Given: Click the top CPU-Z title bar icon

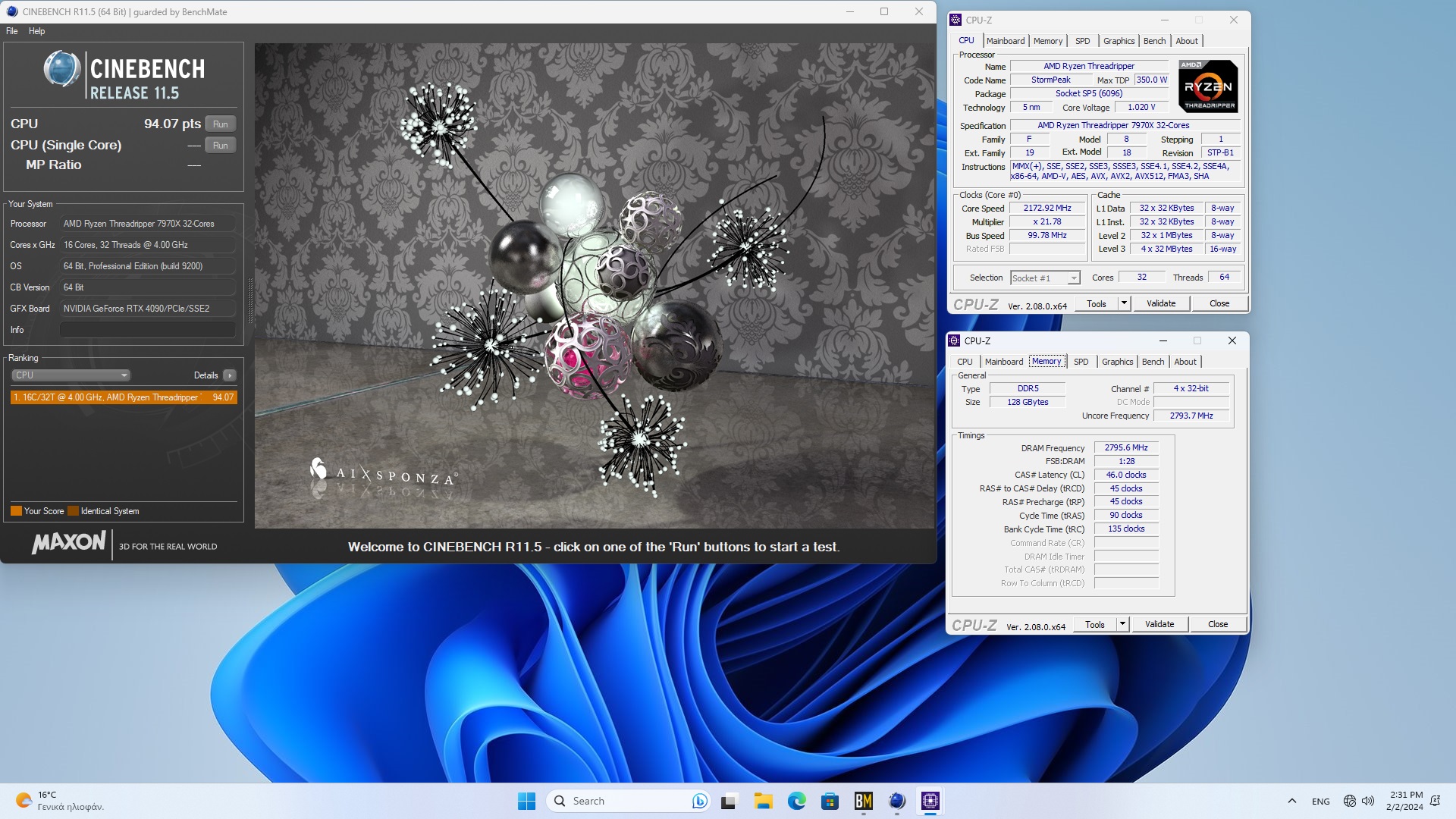Looking at the screenshot, I should point(955,20).
